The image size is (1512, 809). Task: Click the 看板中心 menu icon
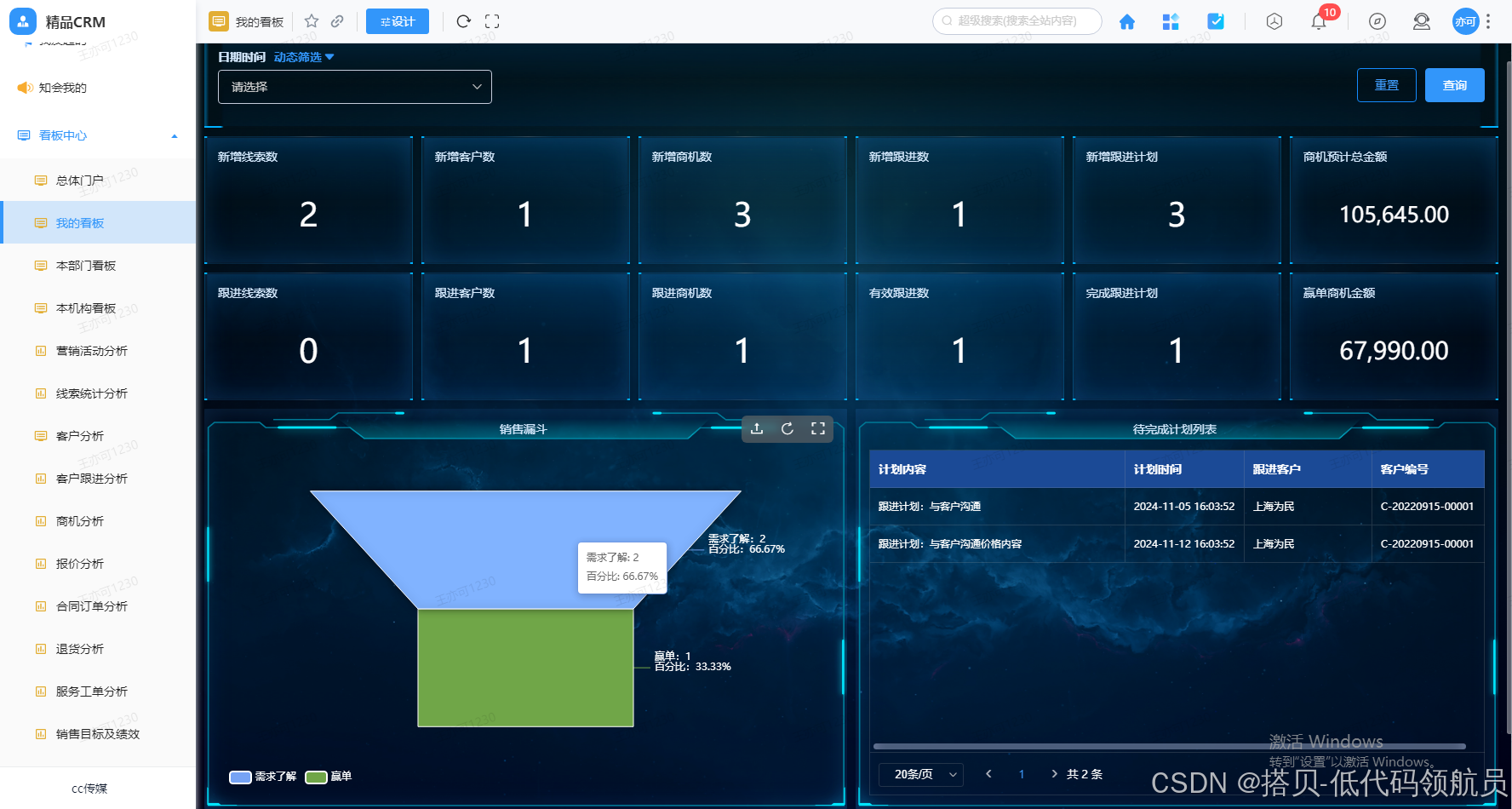click(24, 135)
